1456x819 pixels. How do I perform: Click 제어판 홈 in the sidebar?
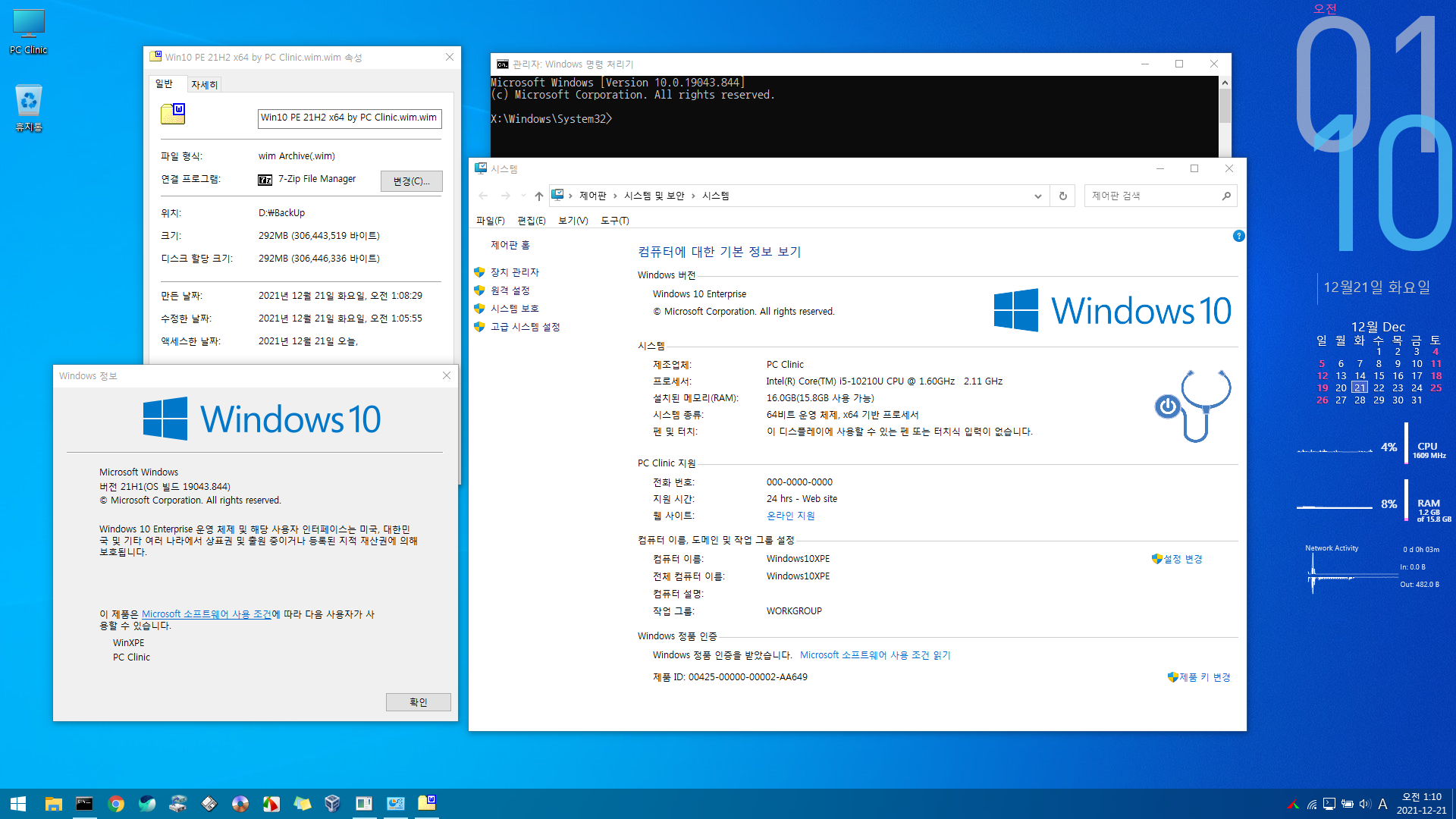pos(510,245)
